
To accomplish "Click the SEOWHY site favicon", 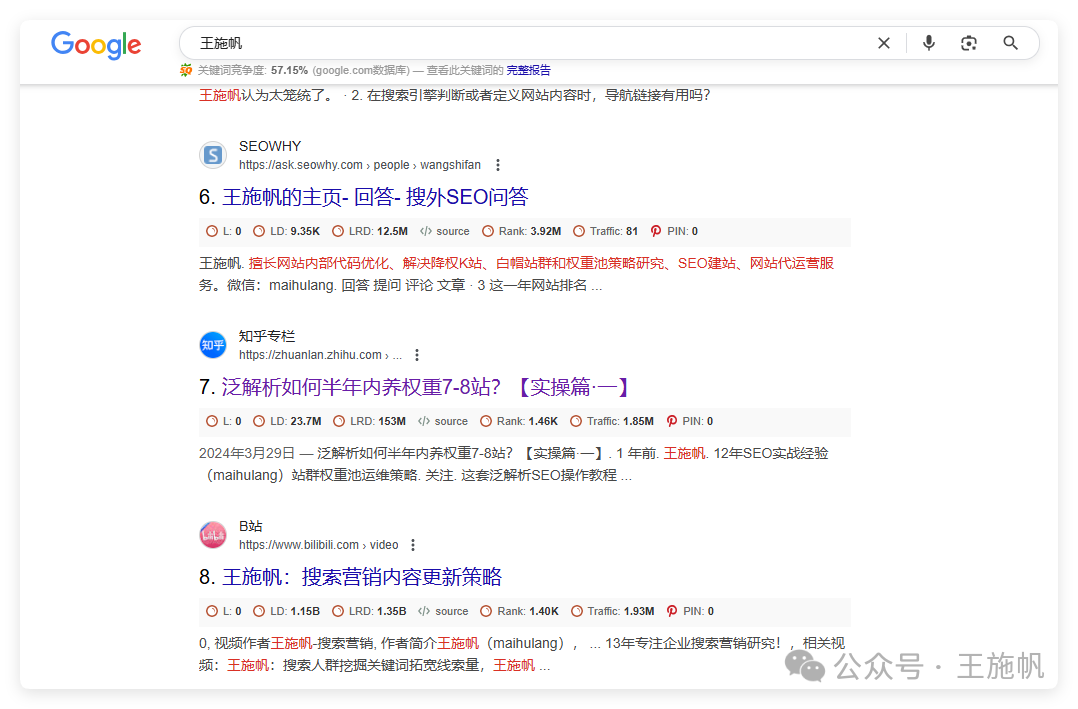I will tap(212, 155).
